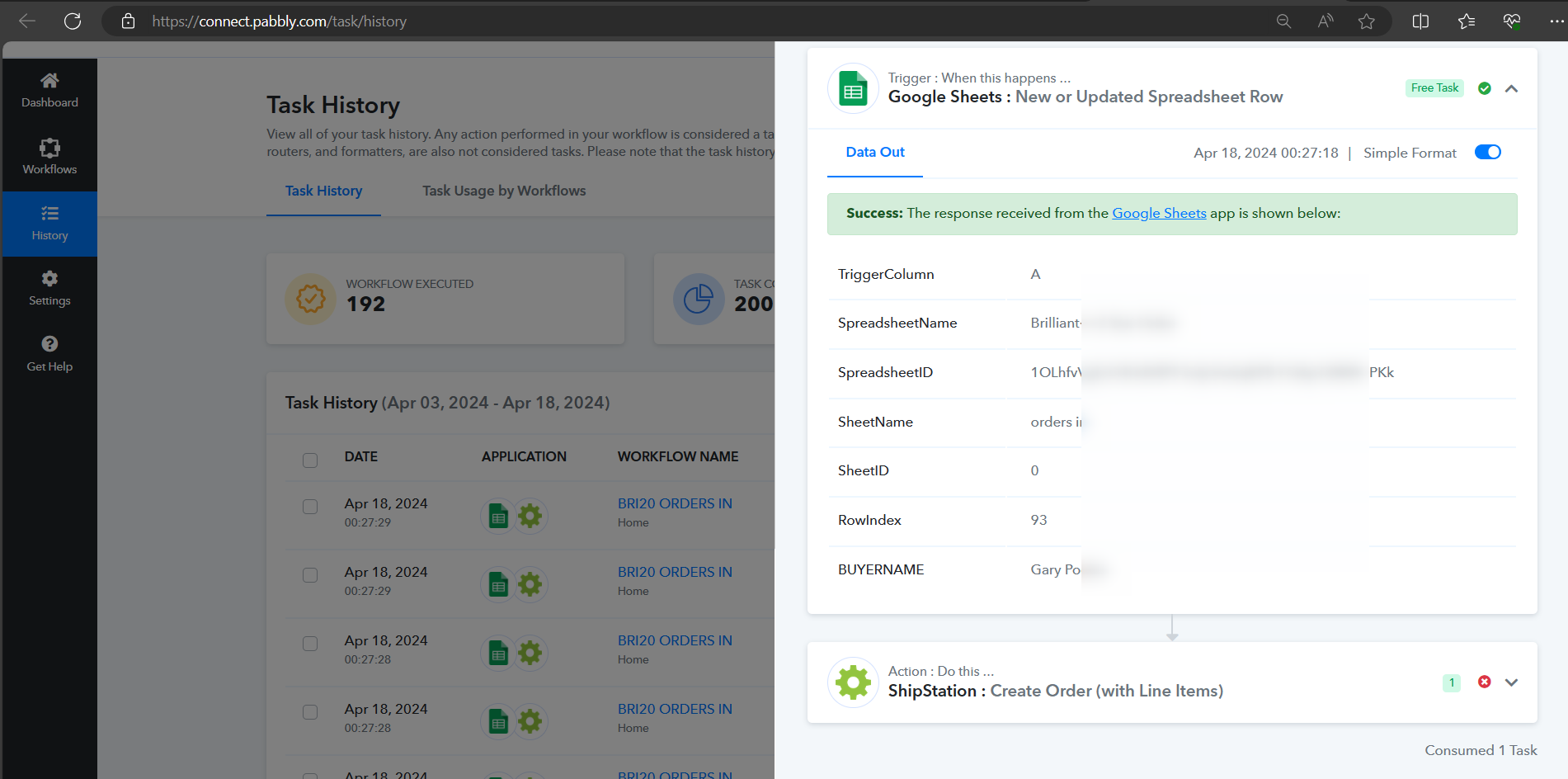This screenshot has height=779, width=1568.
Task: Switch to Task Usage by Workflows tab
Action: [x=504, y=191]
